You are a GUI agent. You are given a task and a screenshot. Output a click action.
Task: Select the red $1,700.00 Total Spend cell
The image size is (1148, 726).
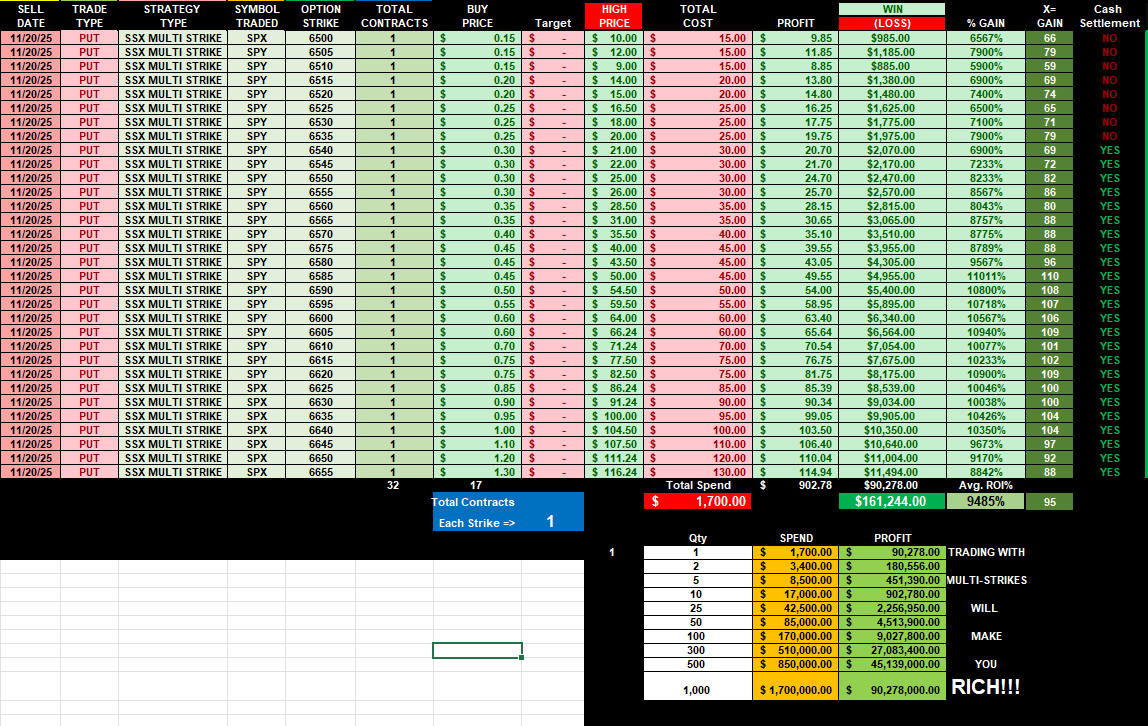coord(697,502)
